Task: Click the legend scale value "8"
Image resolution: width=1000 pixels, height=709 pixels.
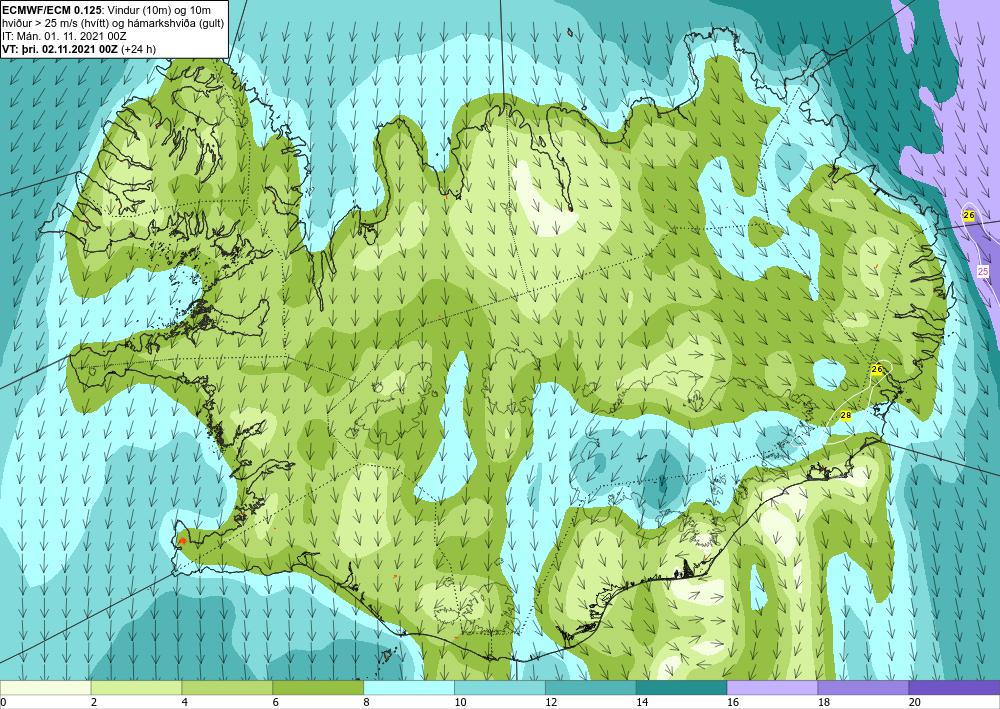Action: [366, 703]
